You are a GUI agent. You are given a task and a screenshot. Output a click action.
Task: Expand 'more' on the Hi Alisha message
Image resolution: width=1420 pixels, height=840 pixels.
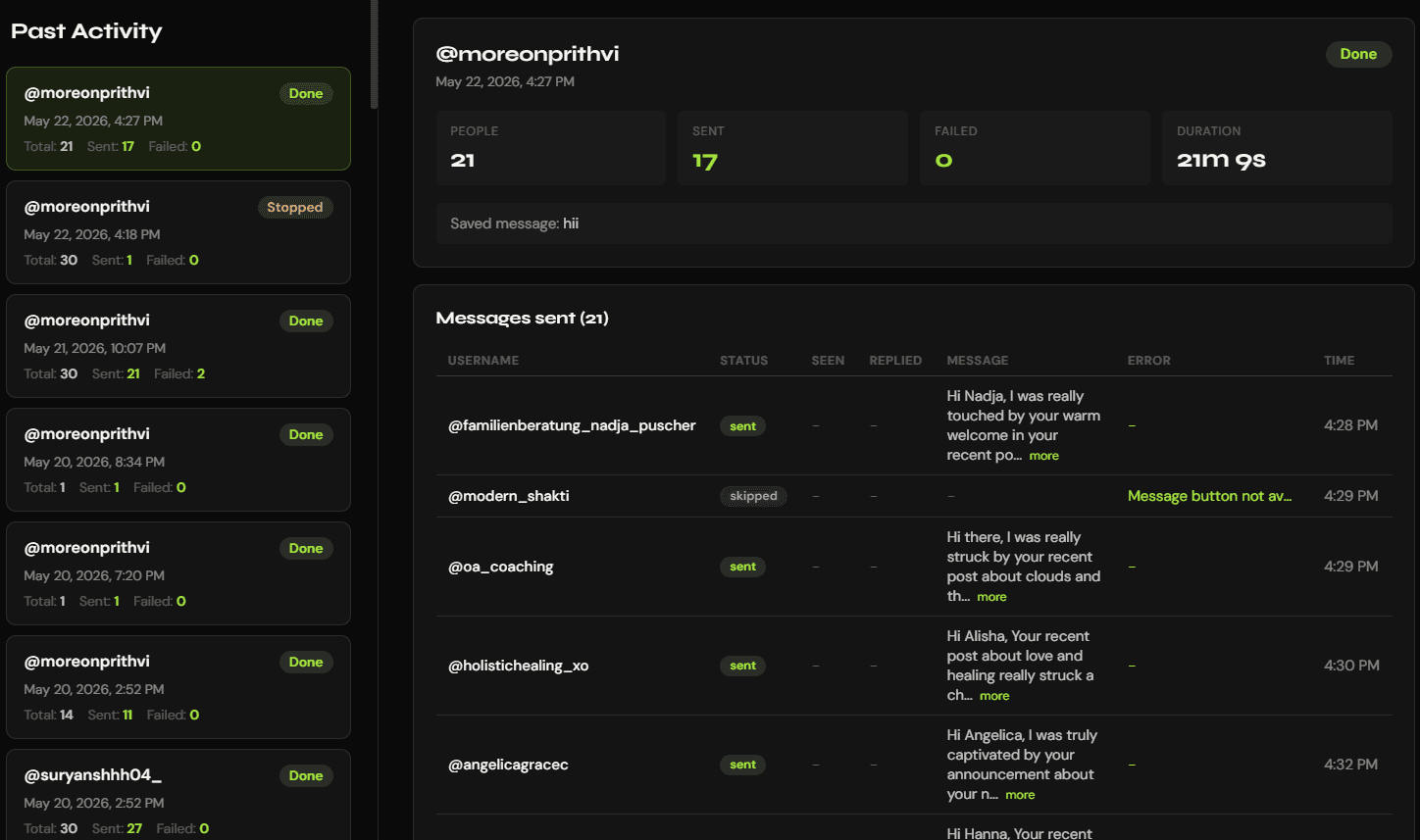tap(994, 696)
